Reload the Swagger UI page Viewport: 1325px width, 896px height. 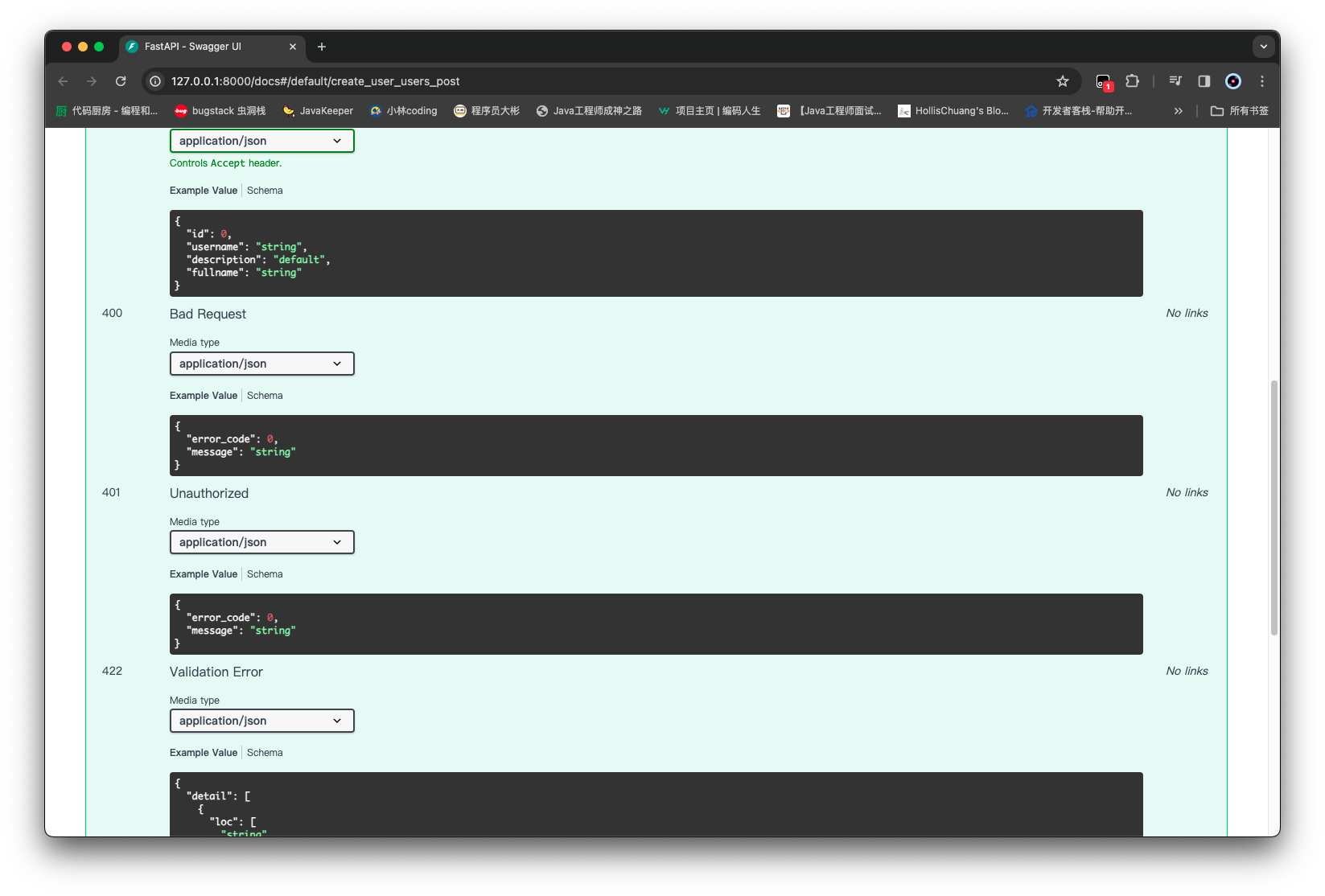pos(121,81)
